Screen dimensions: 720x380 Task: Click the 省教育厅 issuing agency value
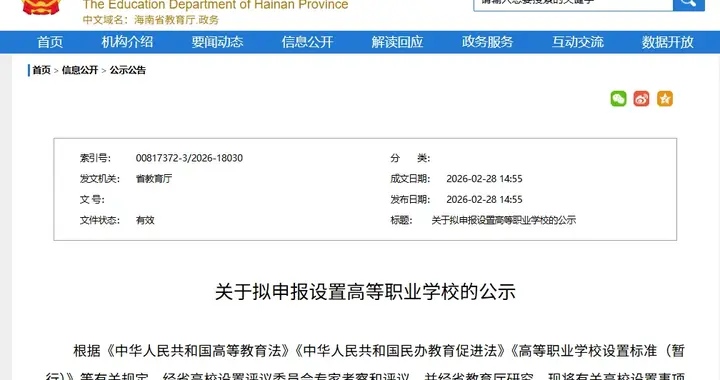[154, 179]
